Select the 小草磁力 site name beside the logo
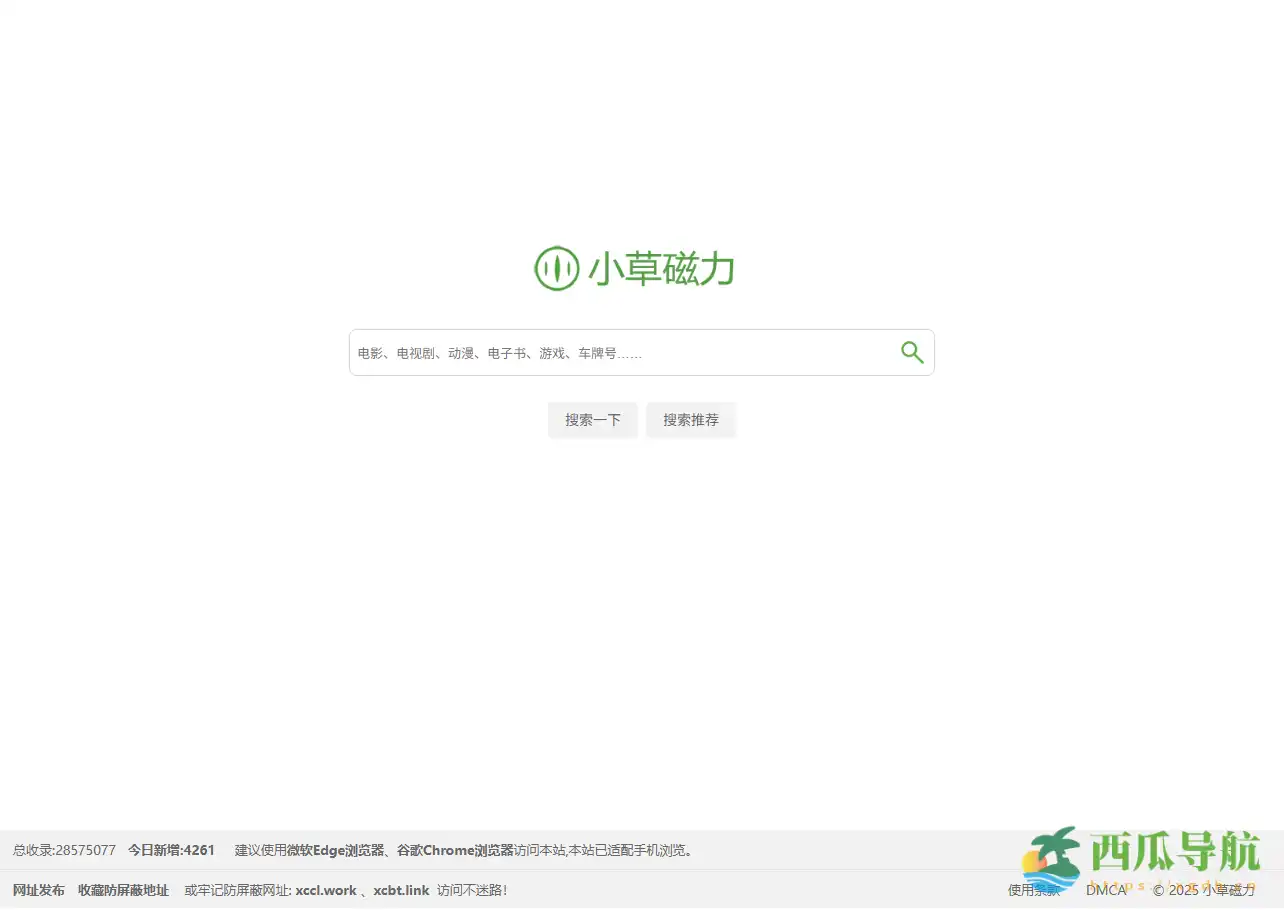The height and width of the screenshot is (910, 1284). 661,268
